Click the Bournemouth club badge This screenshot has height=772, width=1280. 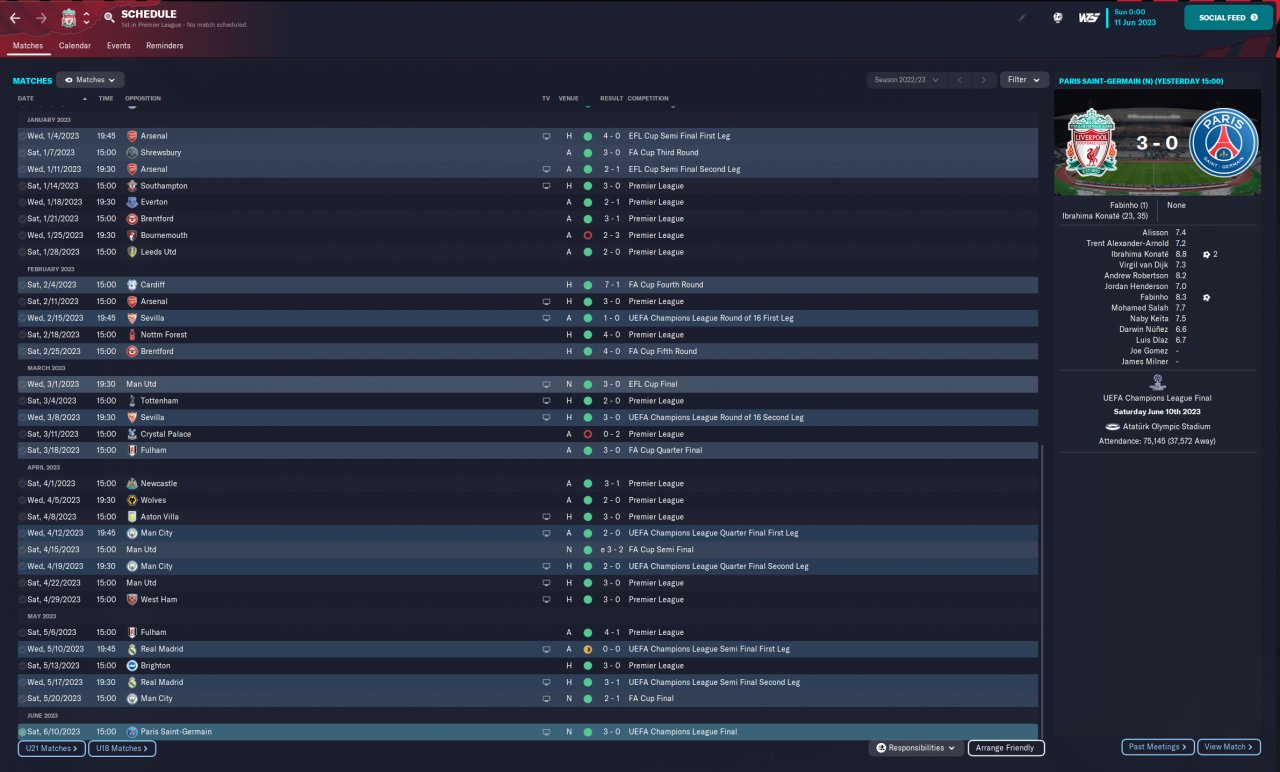[x=132, y=235]
